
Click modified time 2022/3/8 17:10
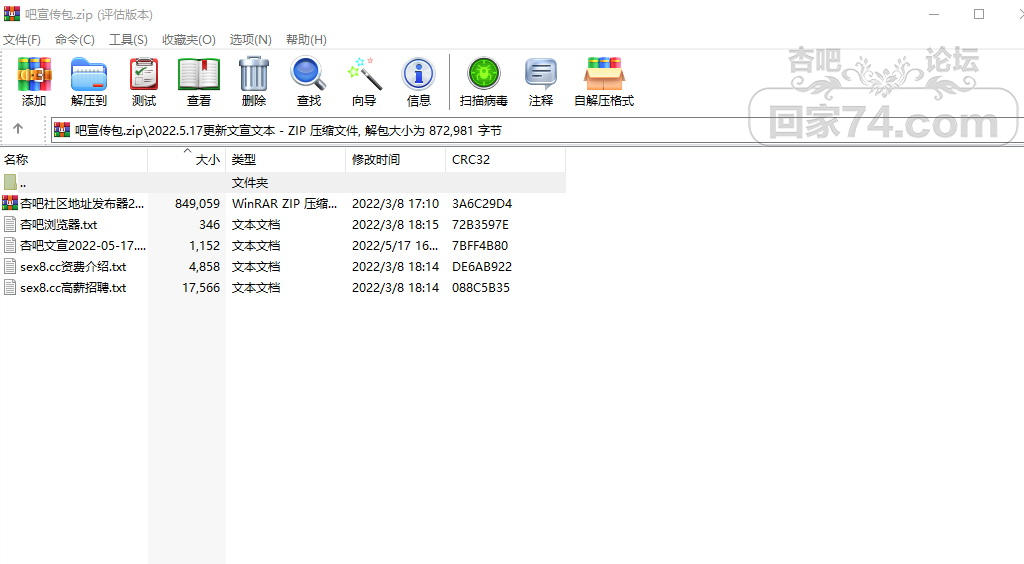click(395, 204)
